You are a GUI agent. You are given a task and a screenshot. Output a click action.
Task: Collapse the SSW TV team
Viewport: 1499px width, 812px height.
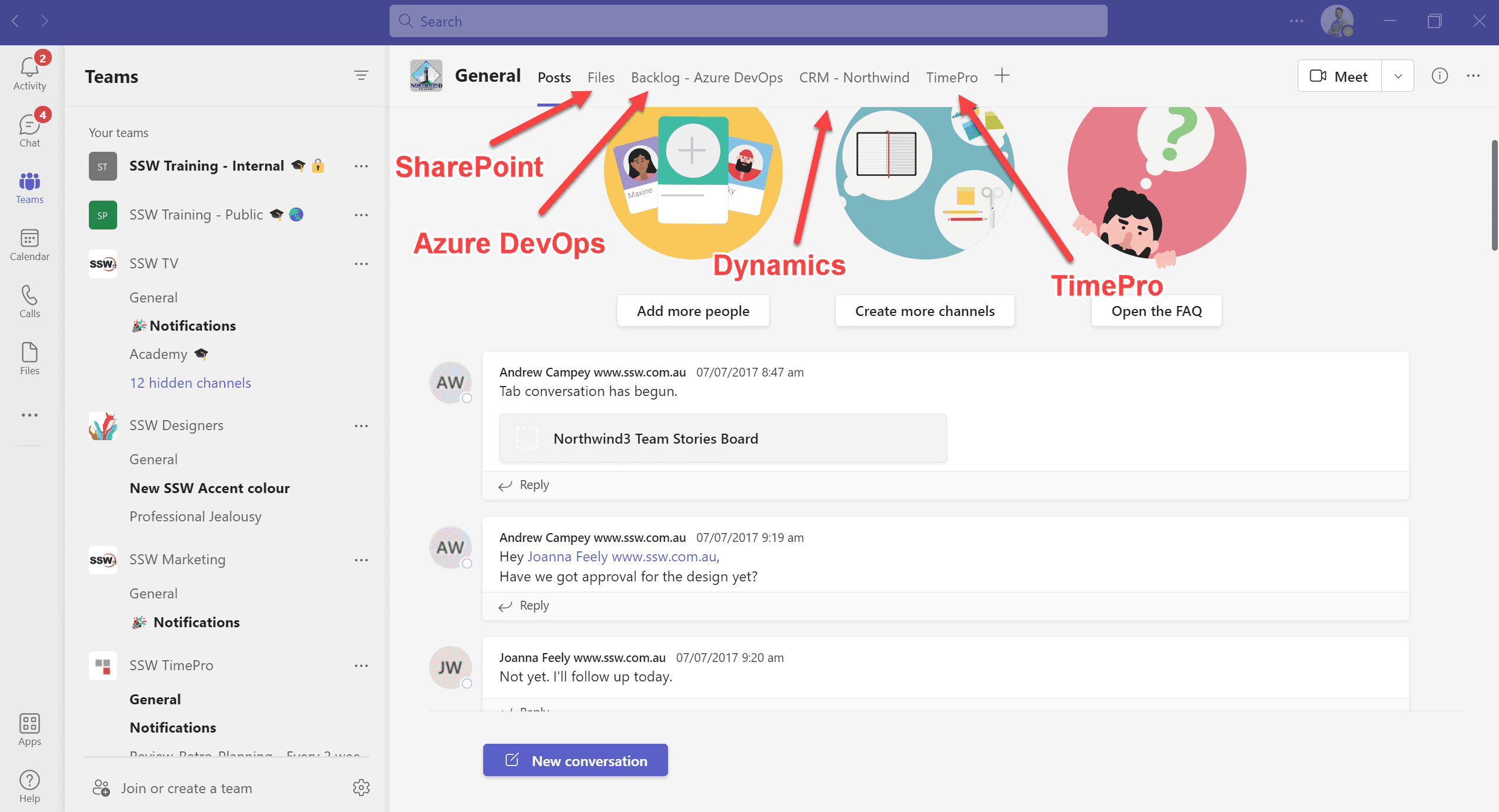(154, 264)
